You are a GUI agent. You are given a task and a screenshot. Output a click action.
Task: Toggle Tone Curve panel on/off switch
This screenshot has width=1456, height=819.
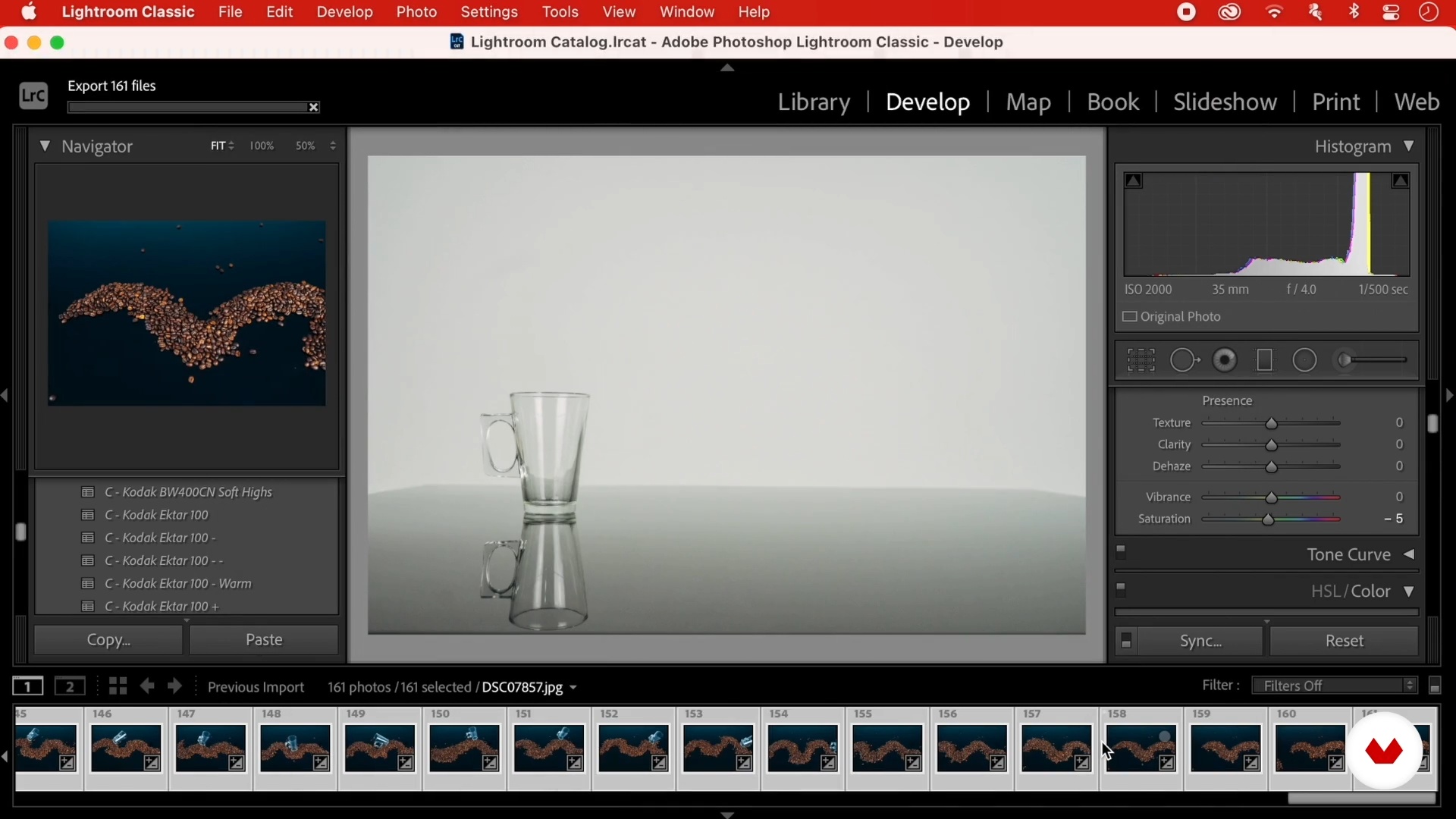1121,552
